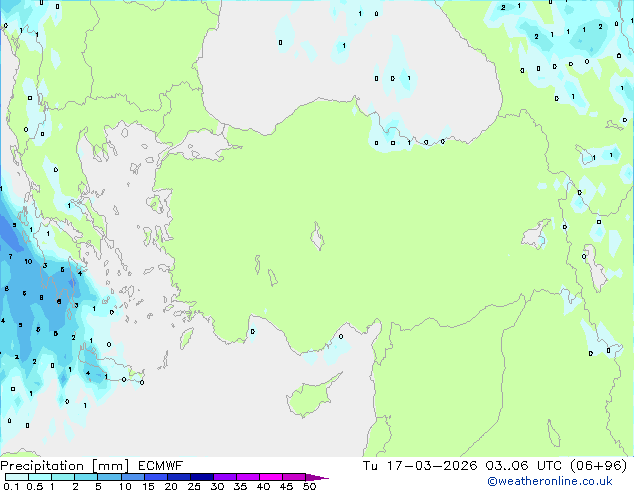
Task: Click the purple swatch between 30 and 35
Action: coord(225,477)
